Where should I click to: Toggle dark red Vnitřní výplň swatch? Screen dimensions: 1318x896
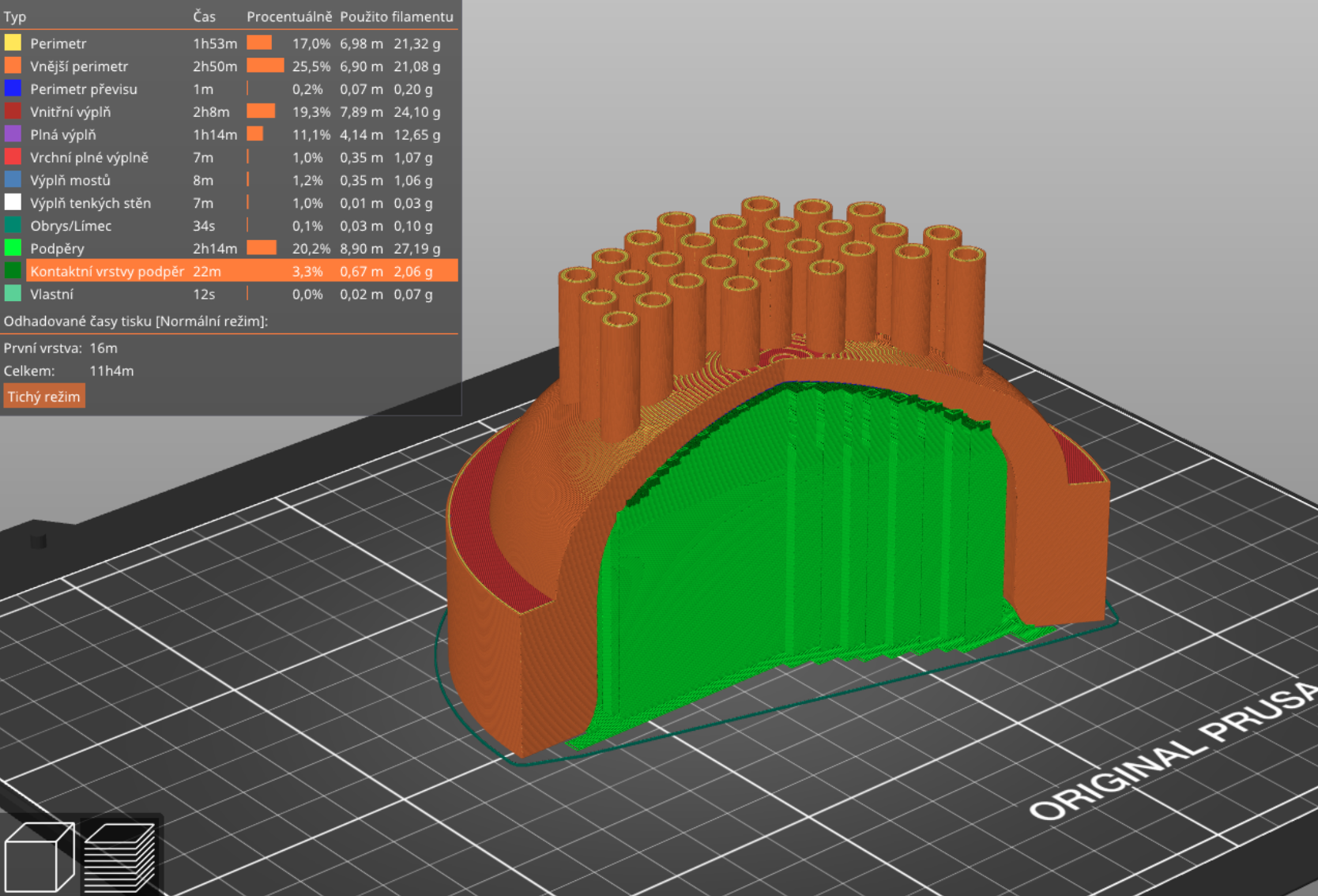tap(13, 111)
